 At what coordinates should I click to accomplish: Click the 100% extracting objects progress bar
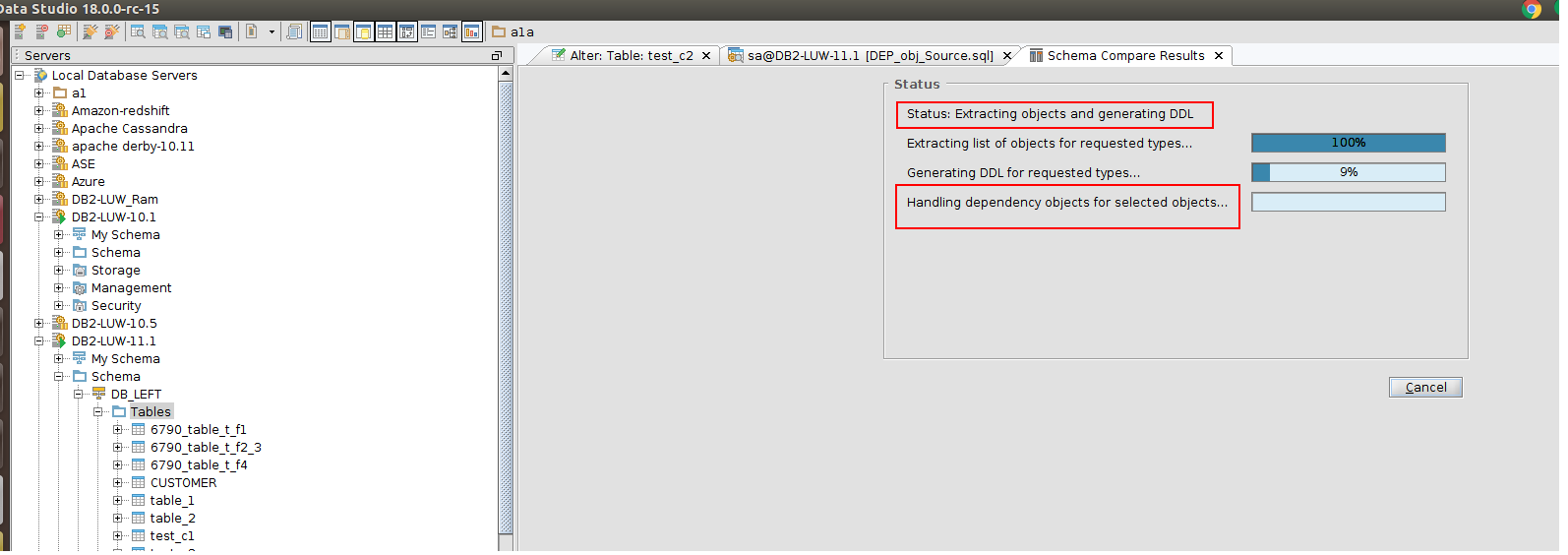point(1349,143)
